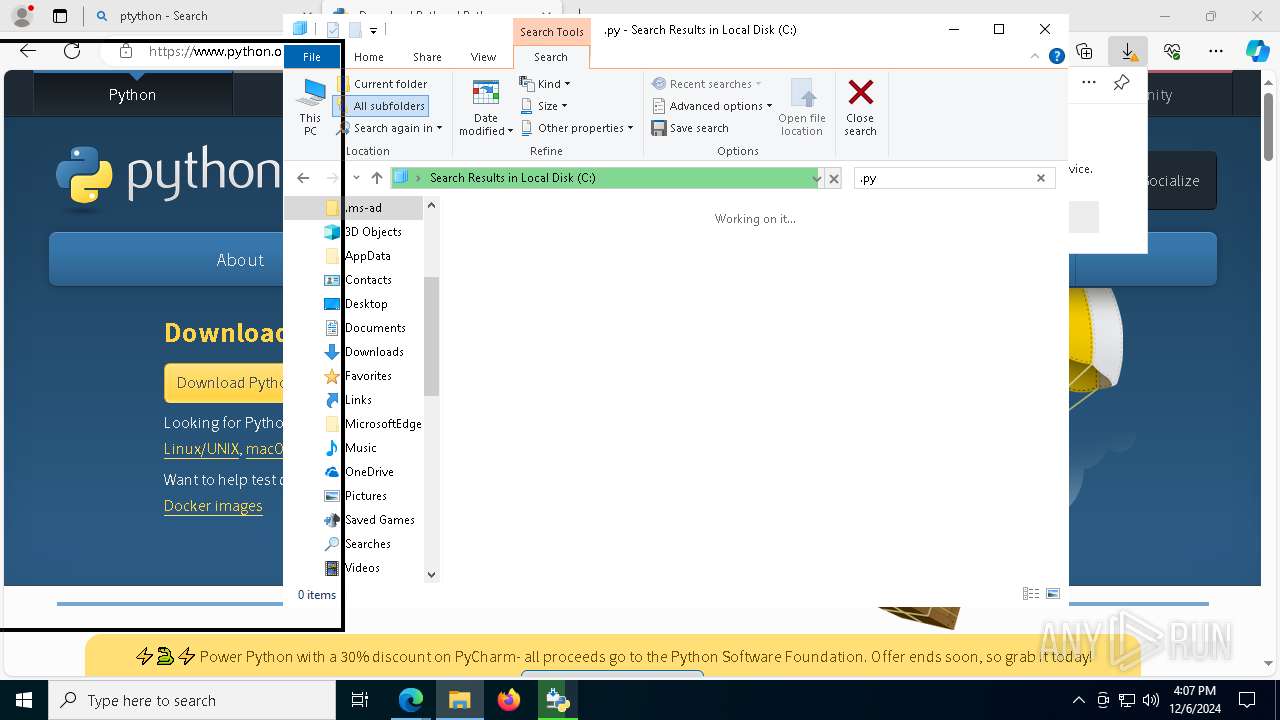This screenshot has height=720, width=1280.
Task: Select Documents in navigation pane
Action: click(375, 328)
